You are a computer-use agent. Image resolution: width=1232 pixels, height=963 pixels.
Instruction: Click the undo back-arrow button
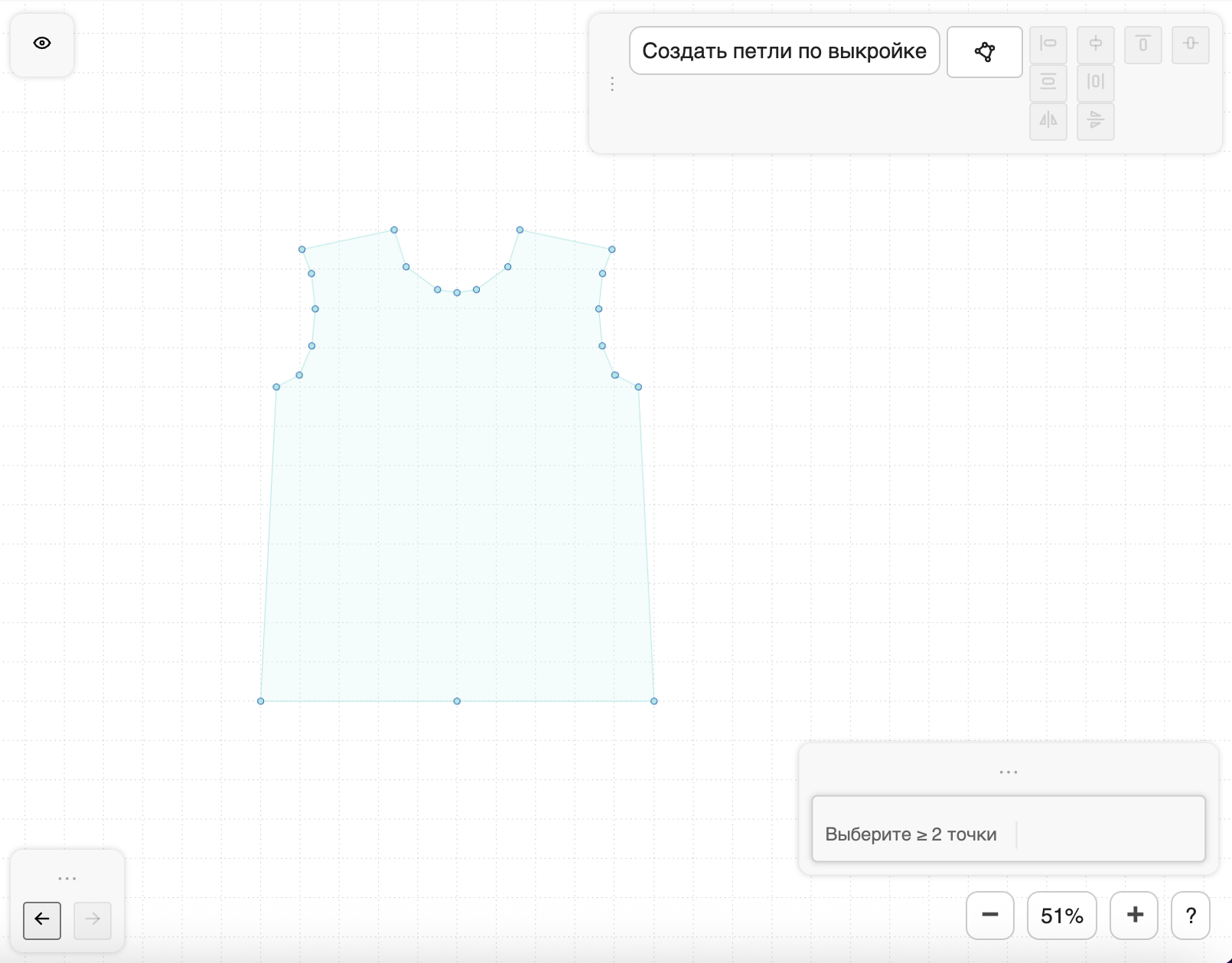click(x=42, y=919)
